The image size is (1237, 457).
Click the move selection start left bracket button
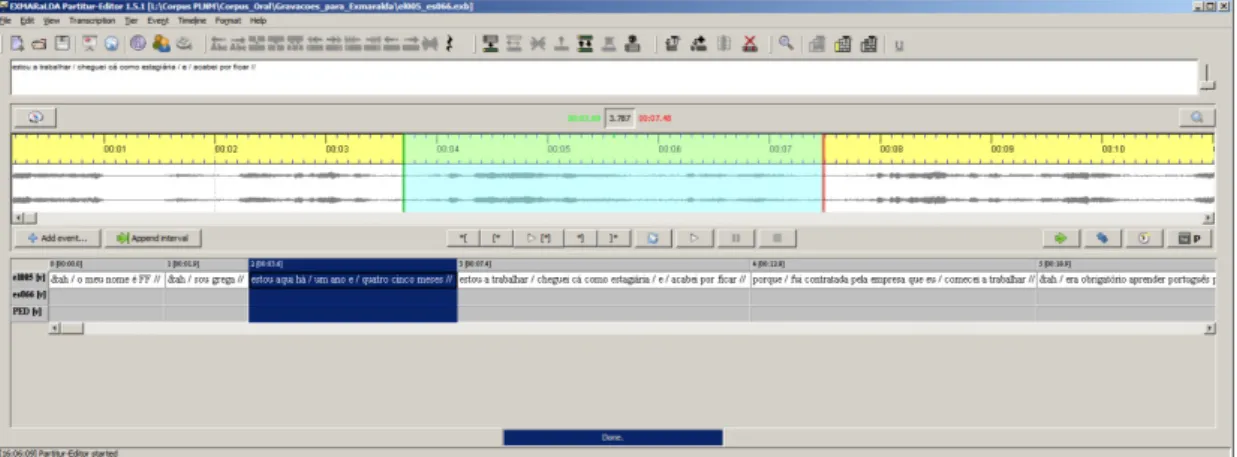click(x=463, y=238)
